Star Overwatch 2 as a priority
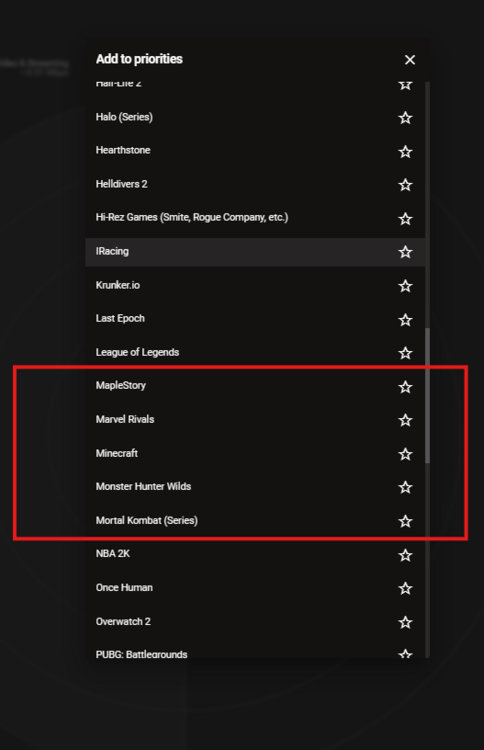 pyautogui.click(x=405, y=622)
